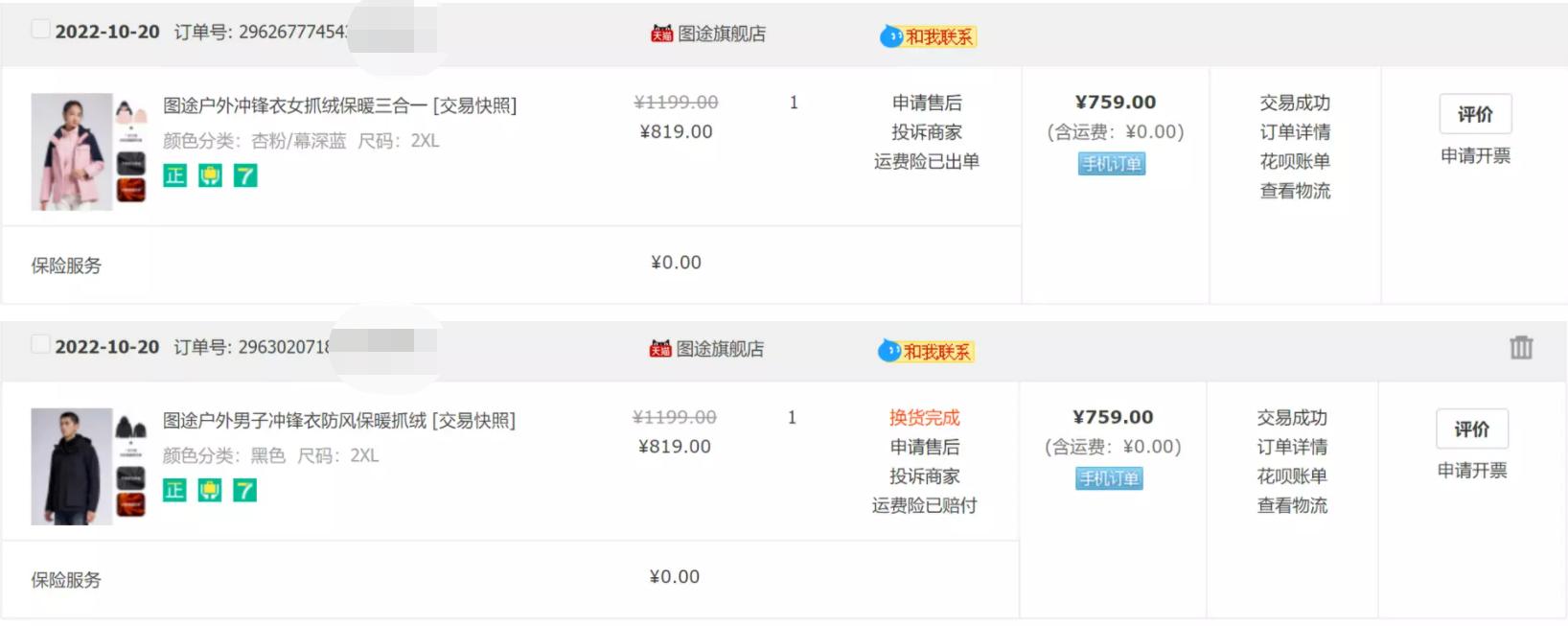1568x626 pixels.
Task: Click 申请售后 for the men's jacket
Action: pos(926,447)
